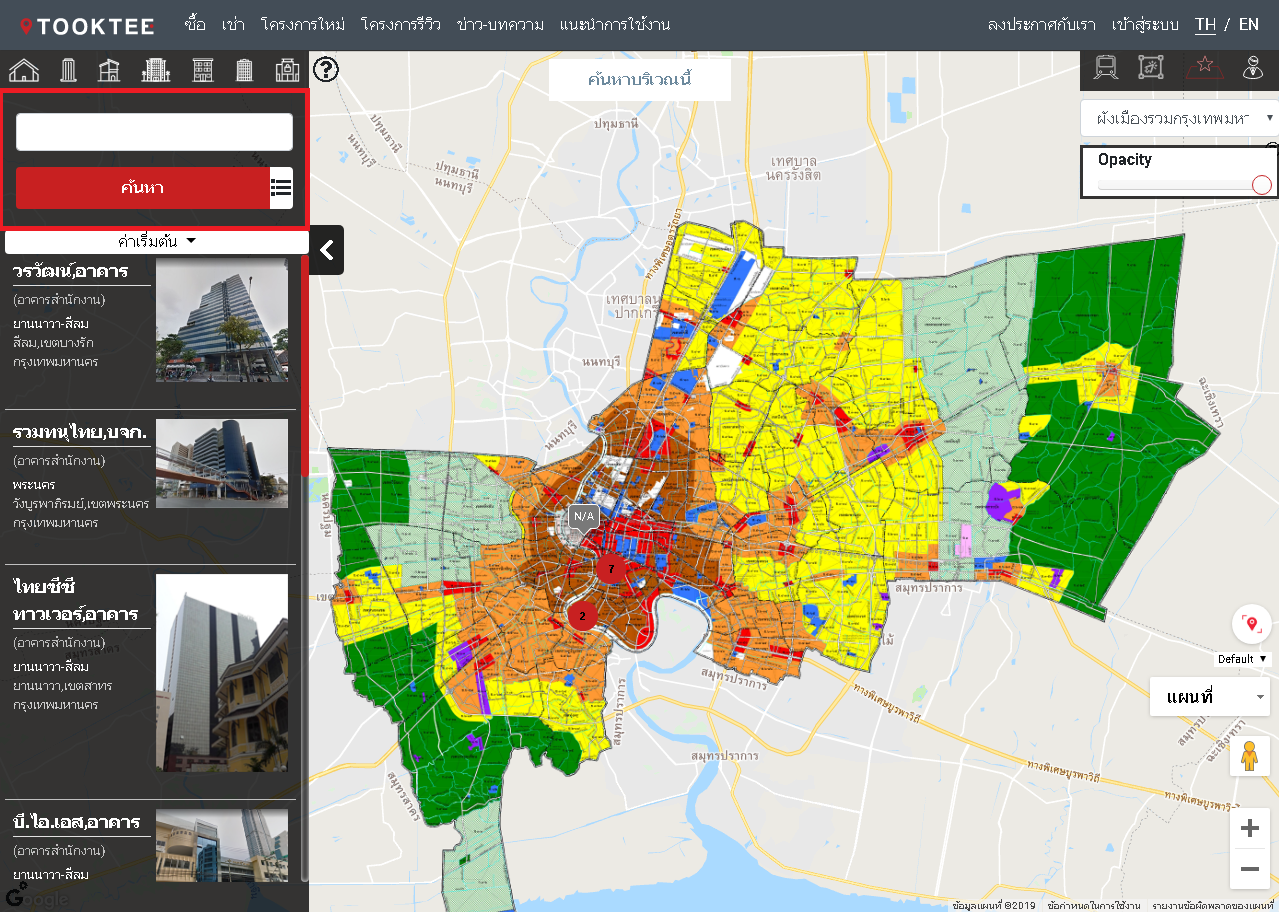This screenshot has height=912, width=1279.
Task: Open the บี.ไอ.เอส,อาคาร building photo
Action: coord(222,845)
